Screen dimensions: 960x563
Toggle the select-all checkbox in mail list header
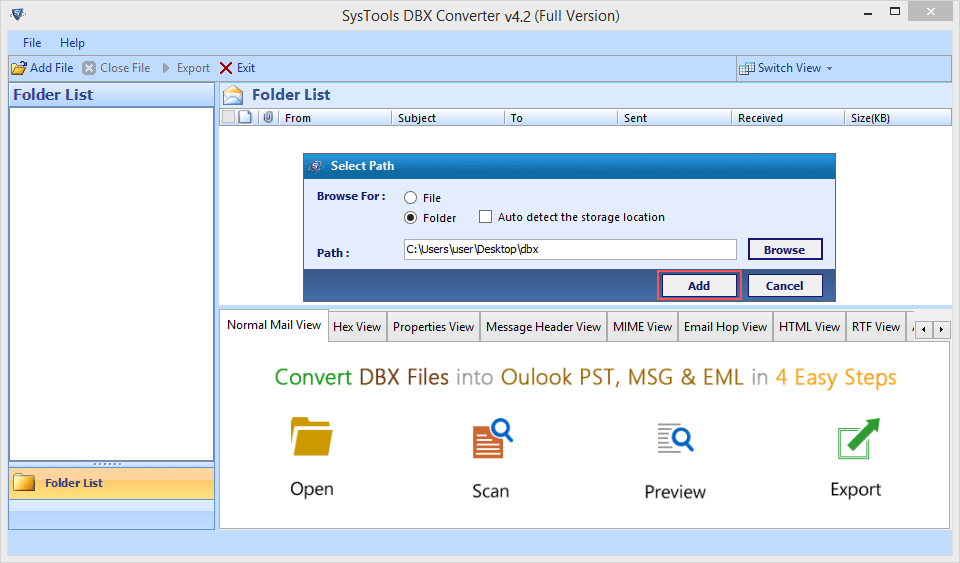(x=228, y=117)
